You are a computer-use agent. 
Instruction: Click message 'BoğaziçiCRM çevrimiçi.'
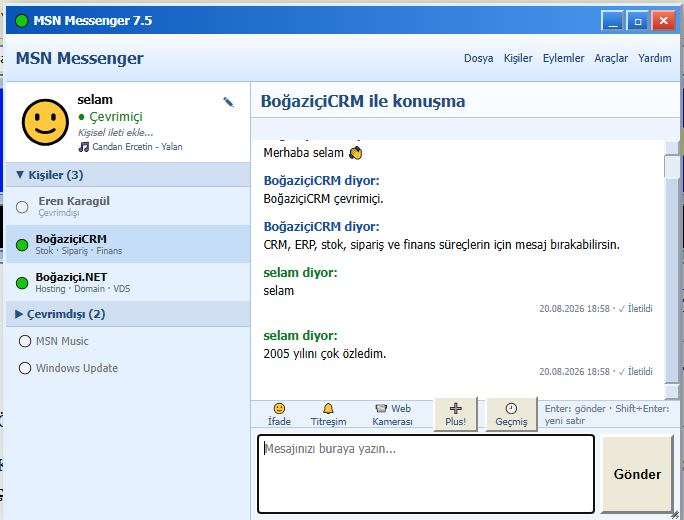point(323,199)
